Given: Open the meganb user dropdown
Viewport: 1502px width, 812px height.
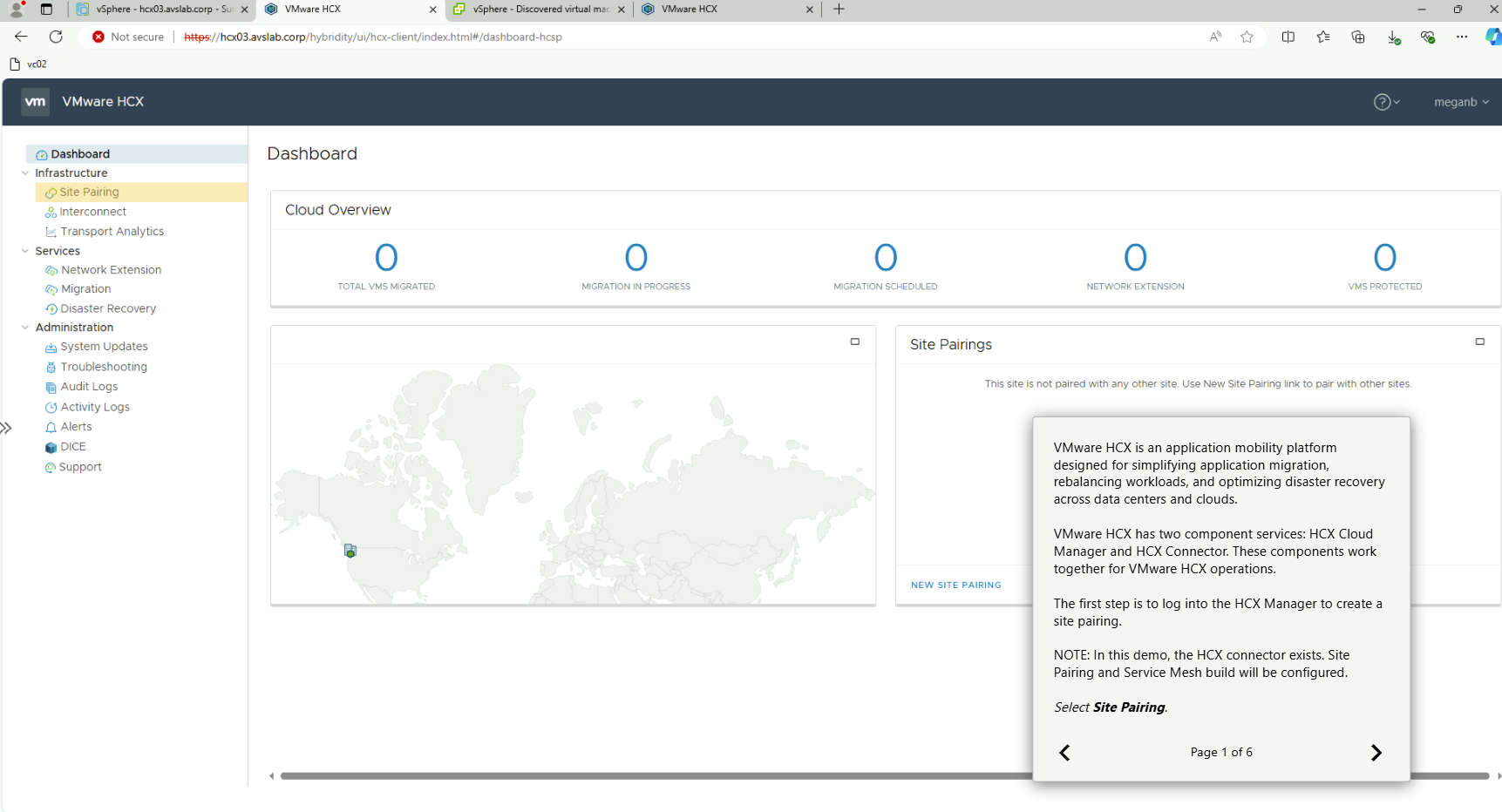Looking at the screenshot, I should pos(1461,102).
